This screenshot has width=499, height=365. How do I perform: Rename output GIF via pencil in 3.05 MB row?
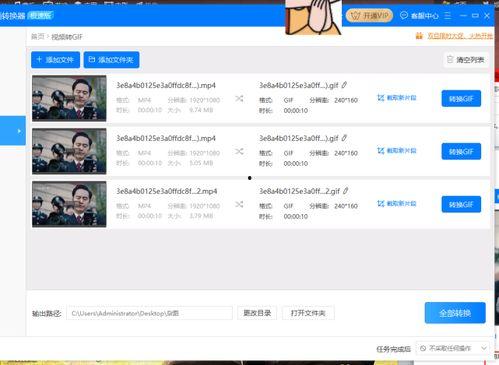(x=344, y=138)
